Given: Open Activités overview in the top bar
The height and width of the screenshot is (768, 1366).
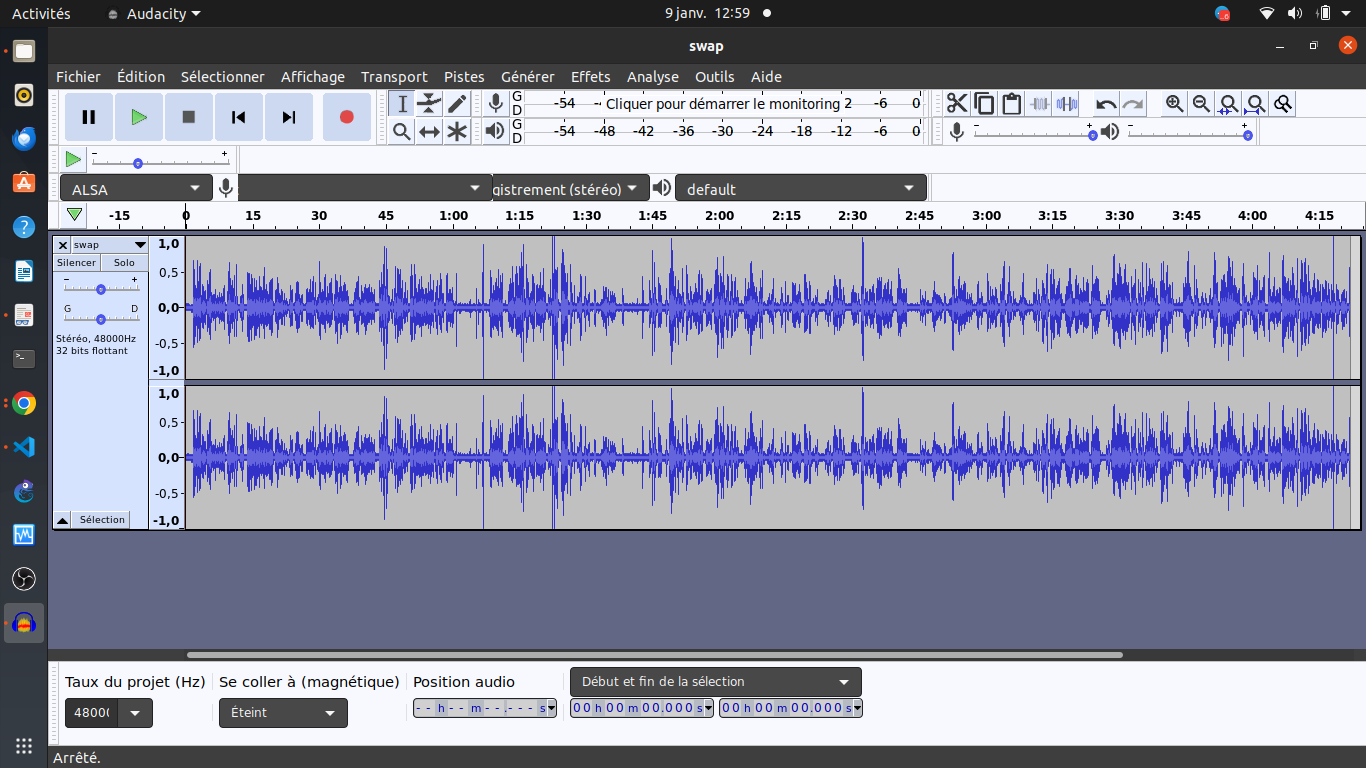Looking at the screenshot, I should coord(41,13).
